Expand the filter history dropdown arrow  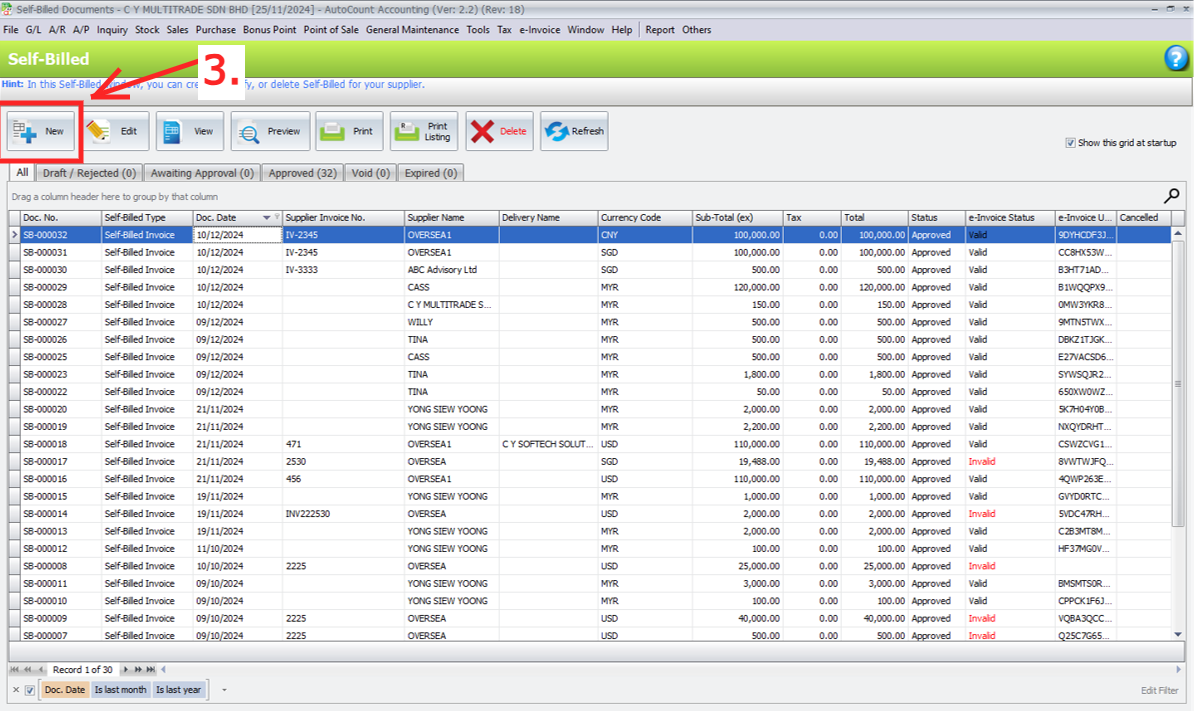tap(224, 690)
